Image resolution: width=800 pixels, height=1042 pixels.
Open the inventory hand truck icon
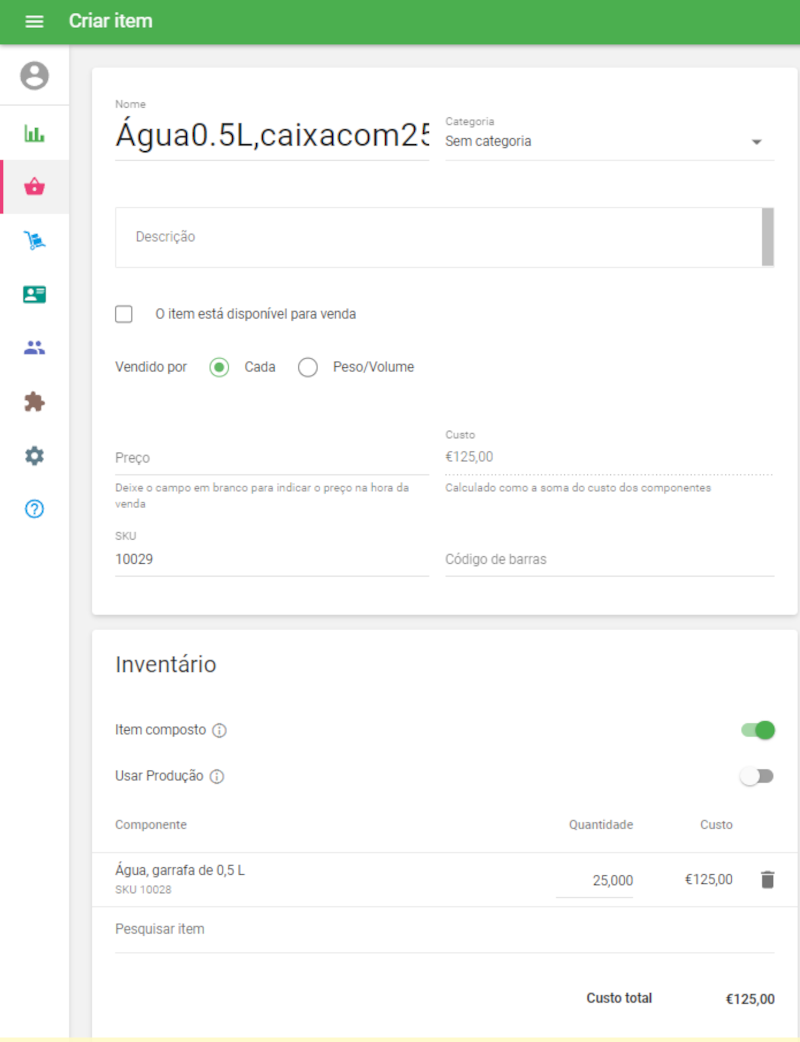tap(35, 241)
